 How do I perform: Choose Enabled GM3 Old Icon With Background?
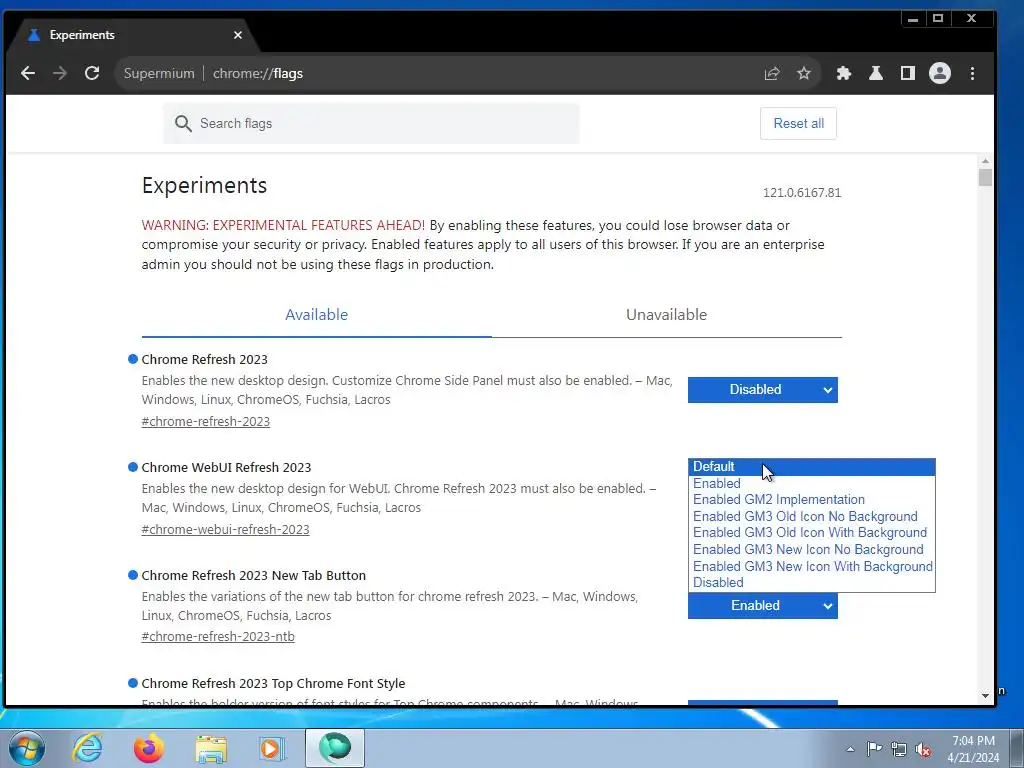[812, 533]
